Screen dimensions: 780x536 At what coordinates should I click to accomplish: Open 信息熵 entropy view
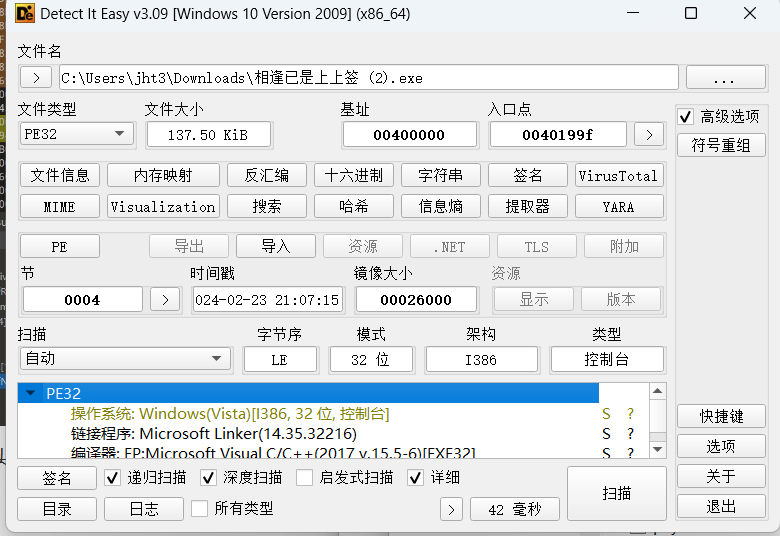pyautogui.click(x=441, y=207)
